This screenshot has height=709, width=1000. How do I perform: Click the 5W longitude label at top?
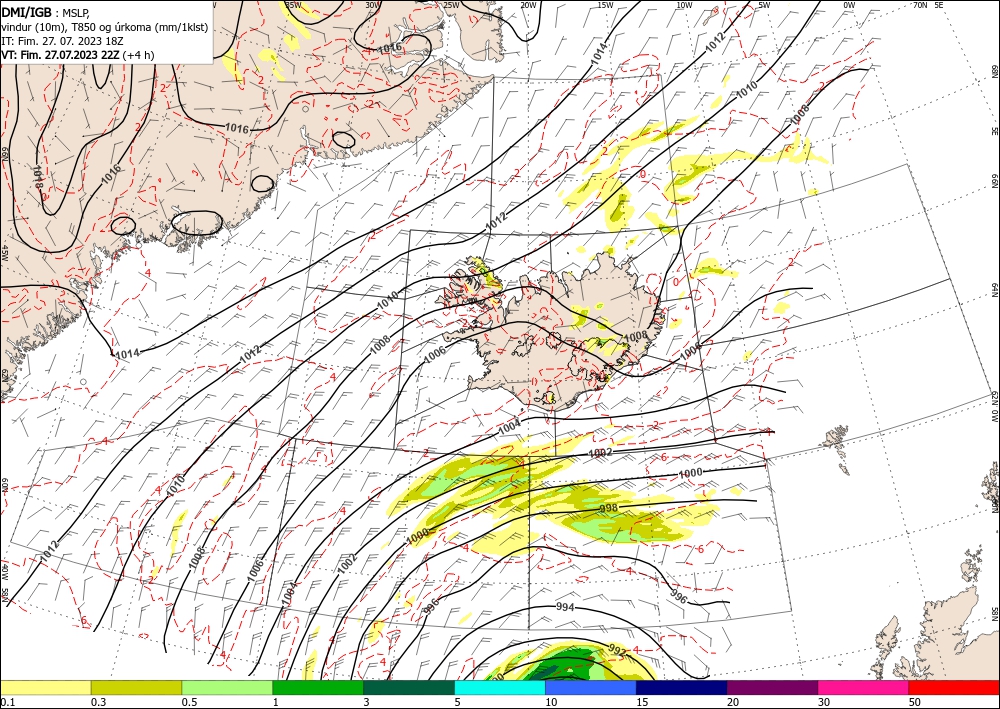point(765,5)
